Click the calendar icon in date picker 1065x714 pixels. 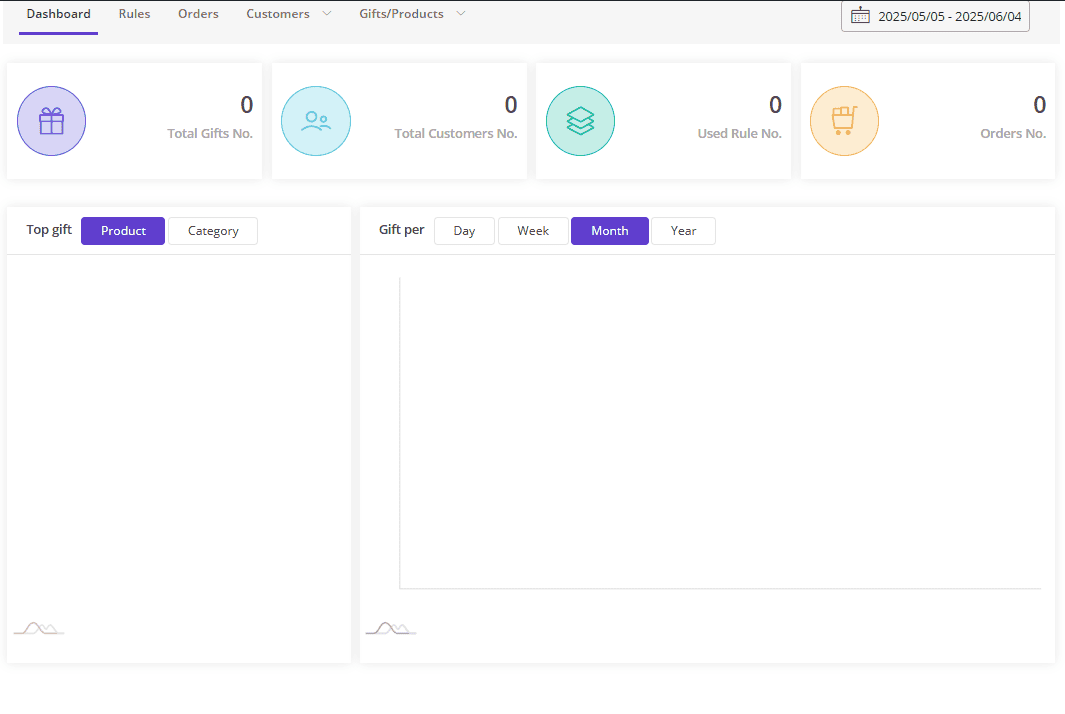860,15
